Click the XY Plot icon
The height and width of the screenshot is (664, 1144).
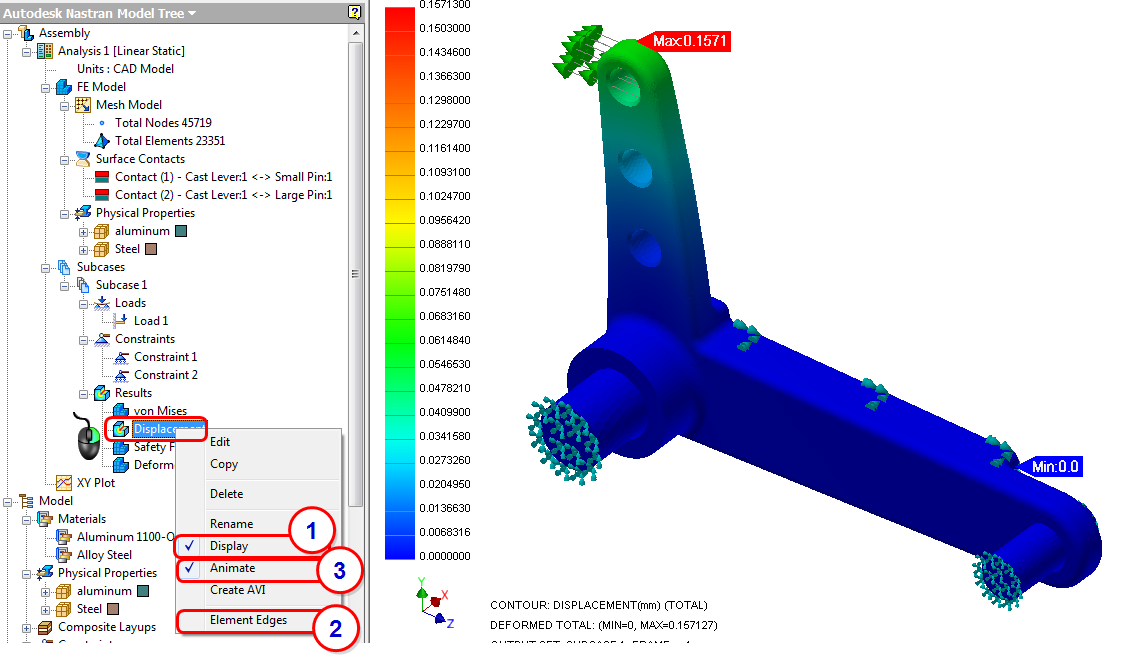pos(64,483)
